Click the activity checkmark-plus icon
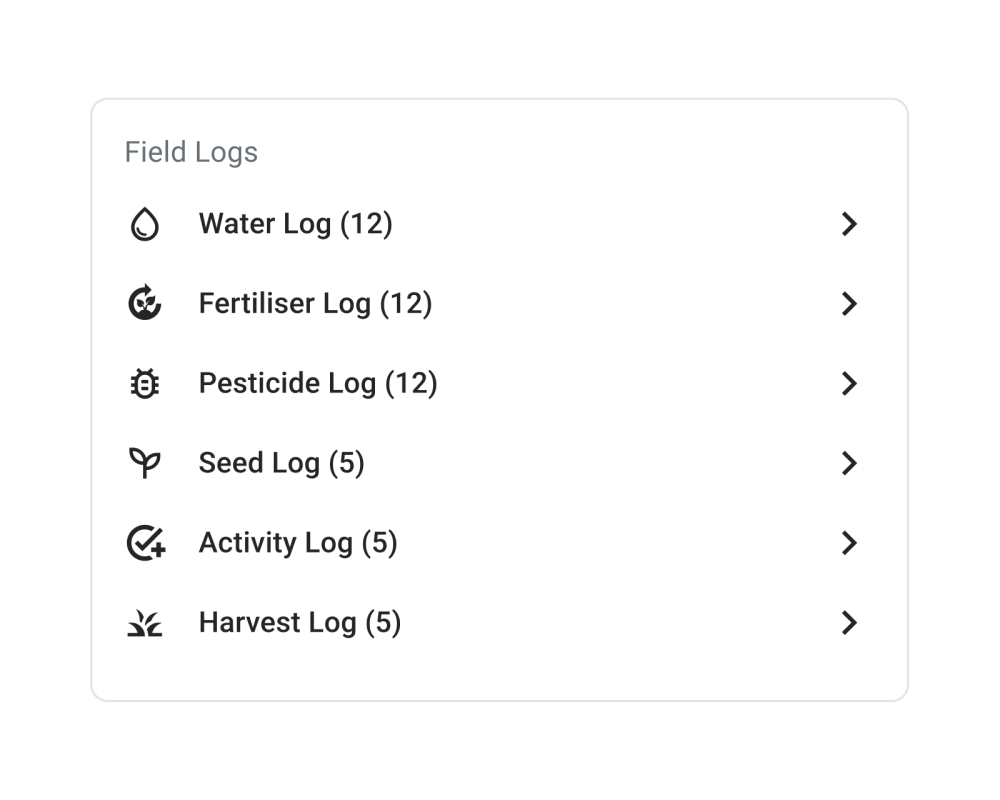The width and height of the screenshot is (1000, 800). (x=146, y=543)
